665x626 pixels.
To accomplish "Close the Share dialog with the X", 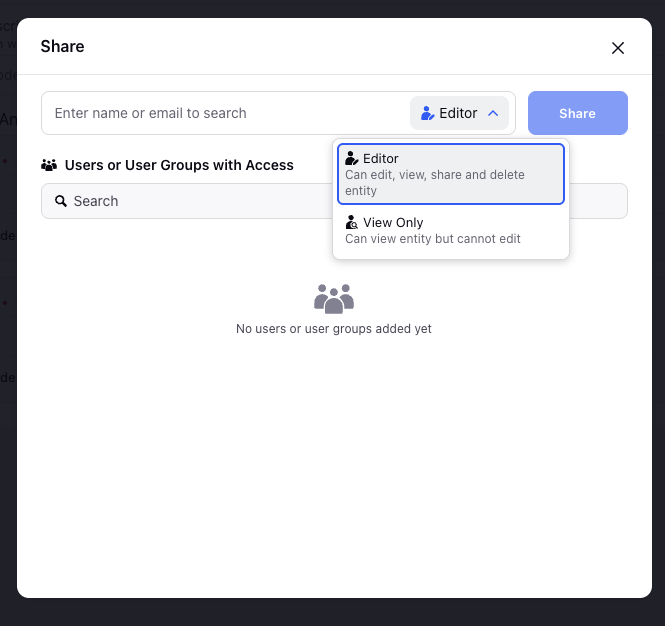I will pos(618,48).
